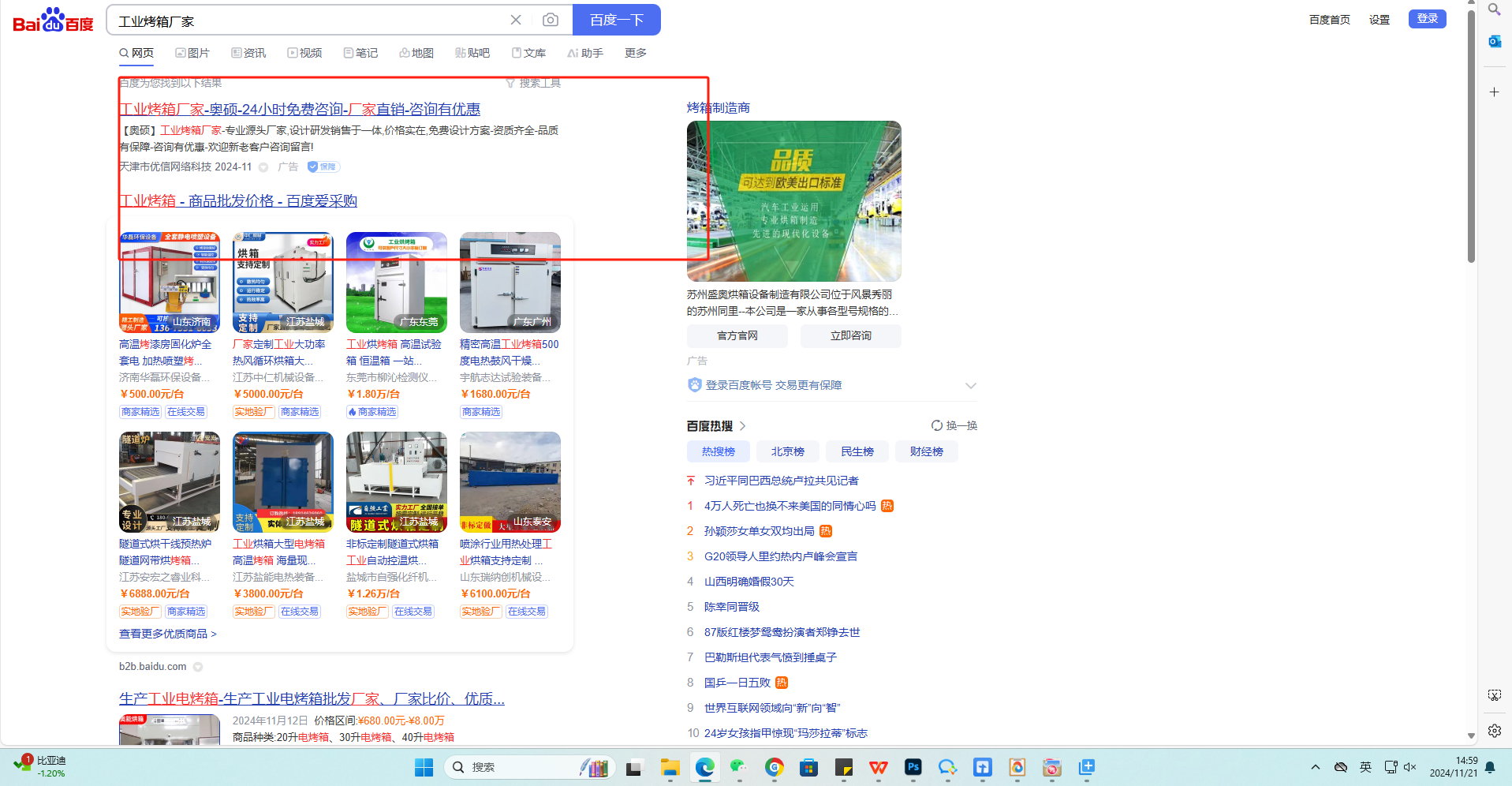Screen dimensions: 1512x786
Task: Click the taskbar 搜索 search box
Action: click(530, 767)
